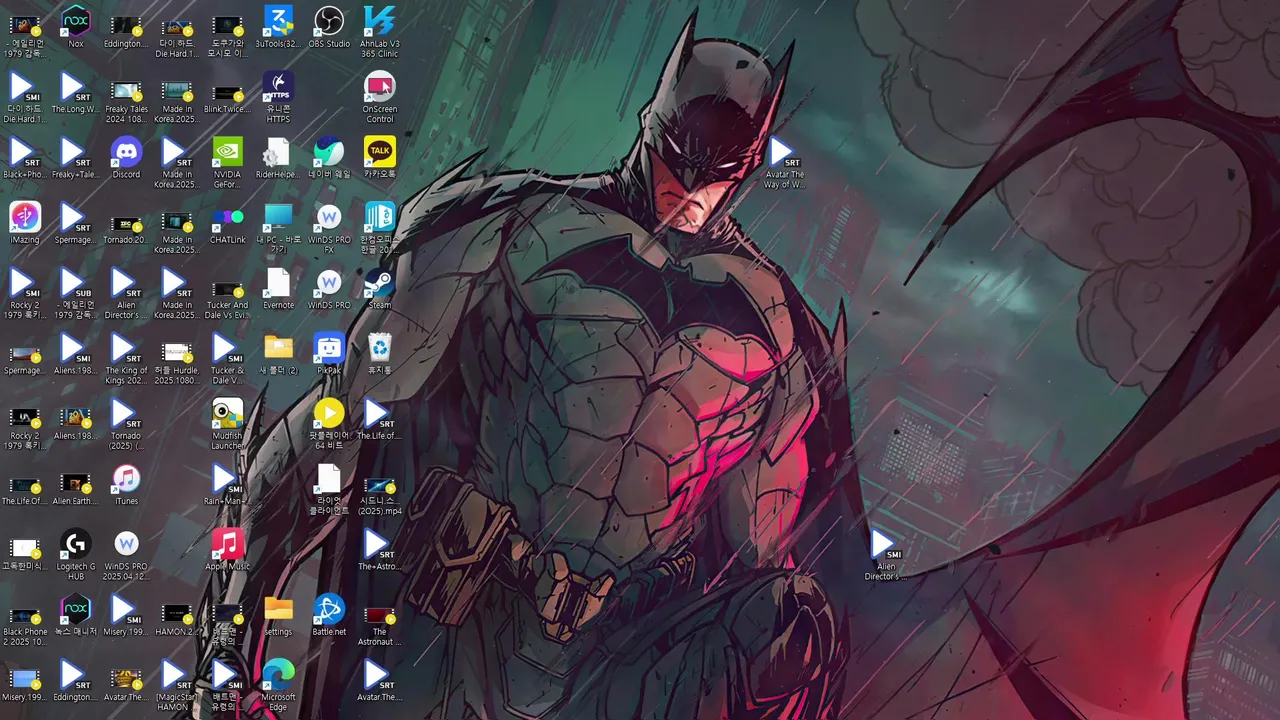Viewport: 1280px width, 720px height.
Task: Select the [MagicStar] HAMON SRT file
Action: (x=177, y=685)
